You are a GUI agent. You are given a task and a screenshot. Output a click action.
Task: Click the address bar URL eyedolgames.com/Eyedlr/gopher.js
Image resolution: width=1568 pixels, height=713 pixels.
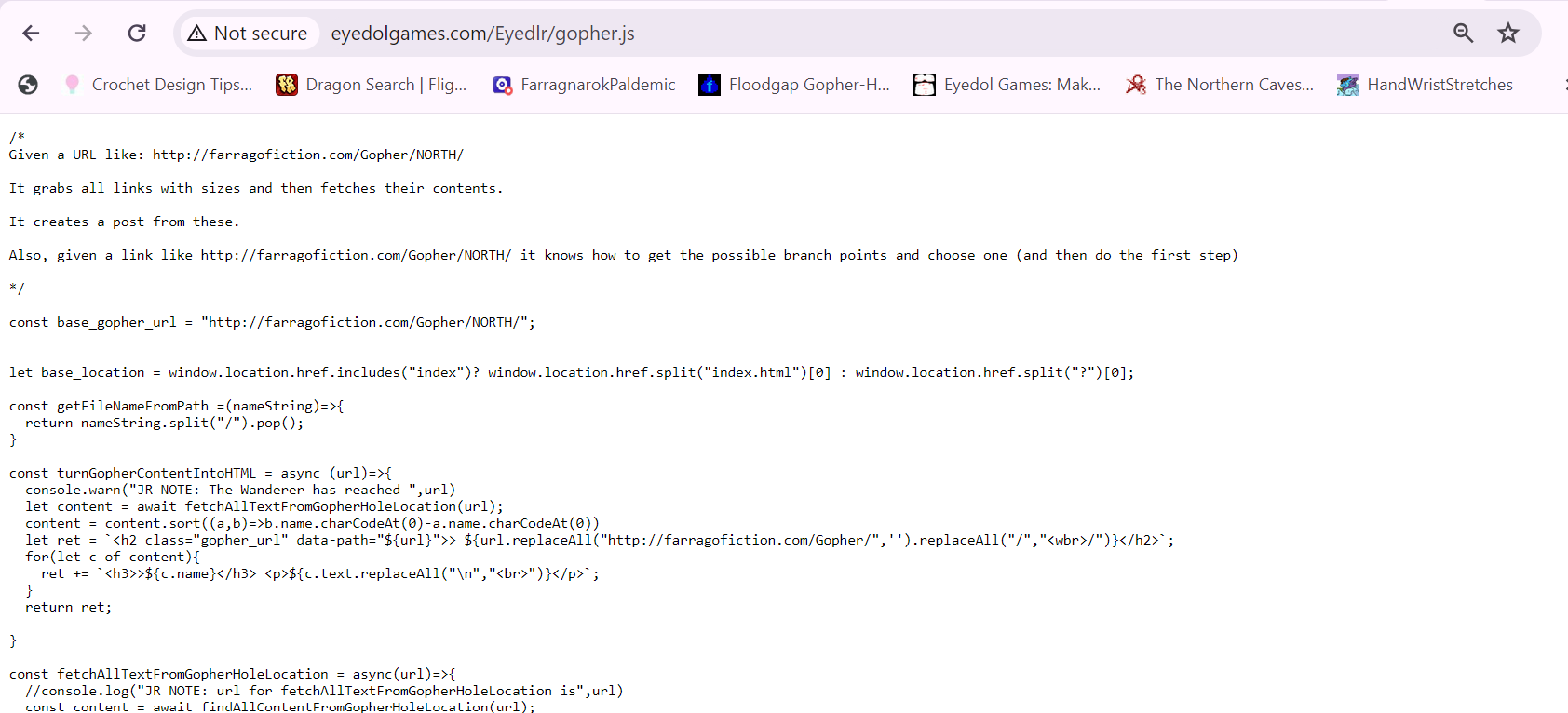[x=482, y=34]
